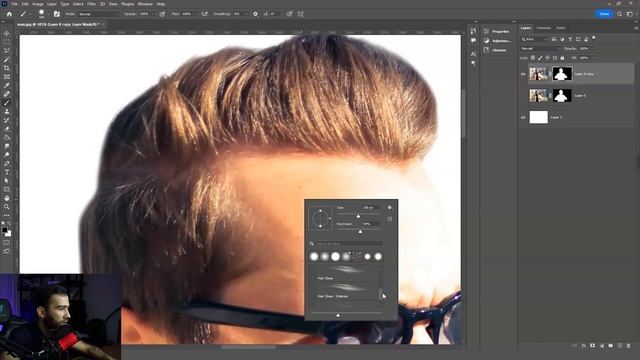Select the Brush tool in the left toolbar
This screenshot has width=640, height=360.
7,103
